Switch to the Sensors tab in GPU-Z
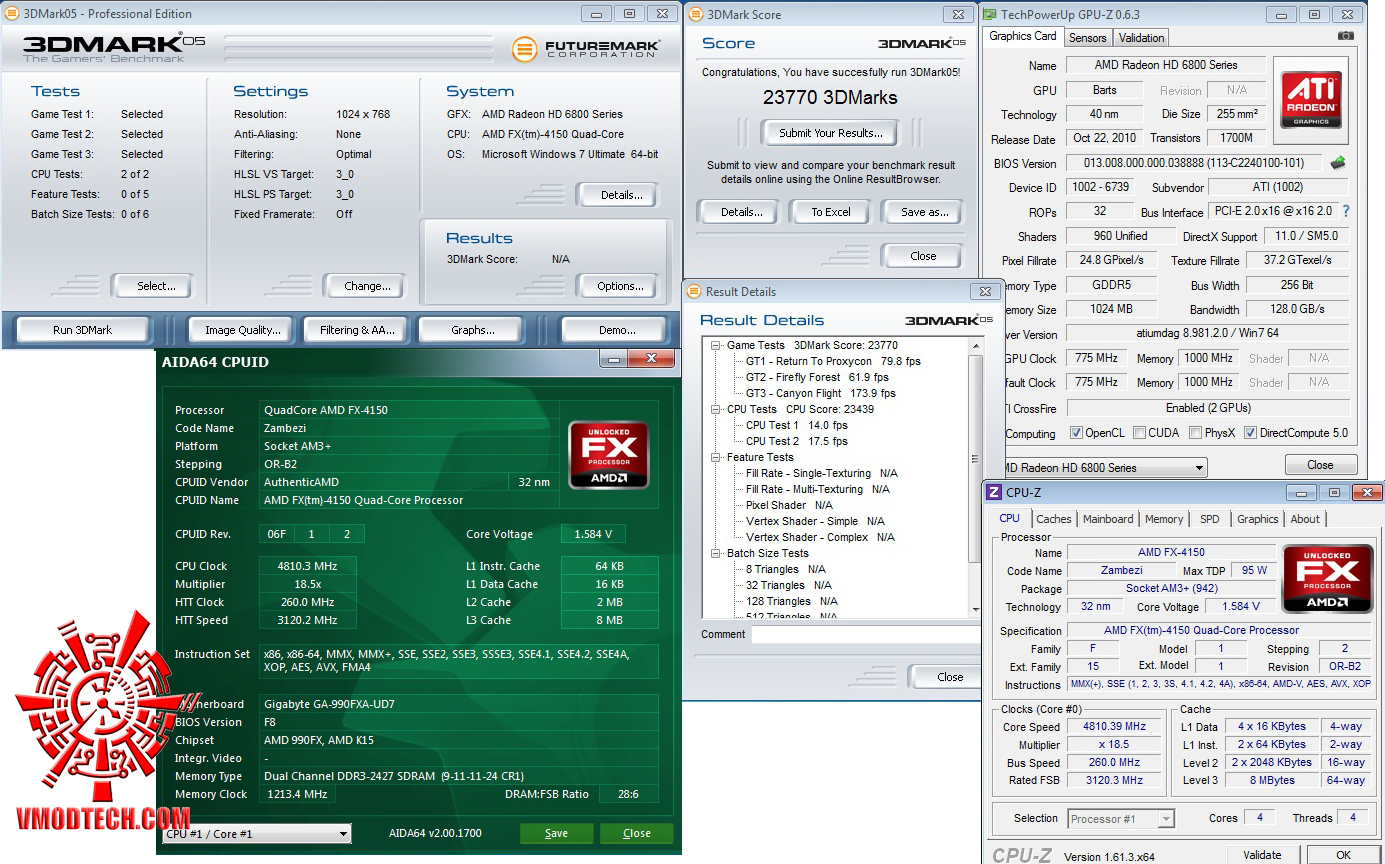This screenshot has height=864, width=1385. [x=1087, y=38]
